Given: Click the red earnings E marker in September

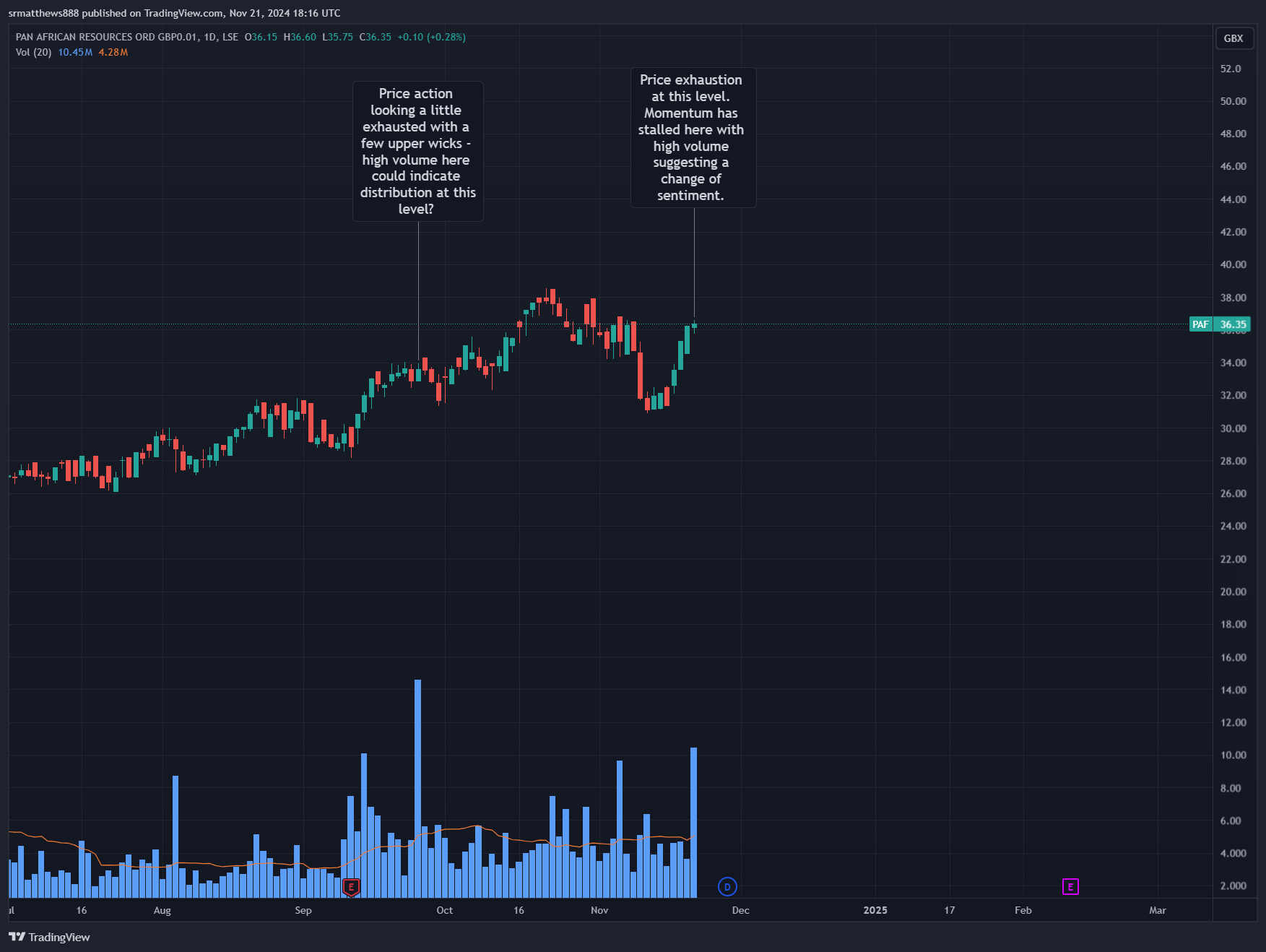Looking at the screenshot, I should [x=351, y=887].
